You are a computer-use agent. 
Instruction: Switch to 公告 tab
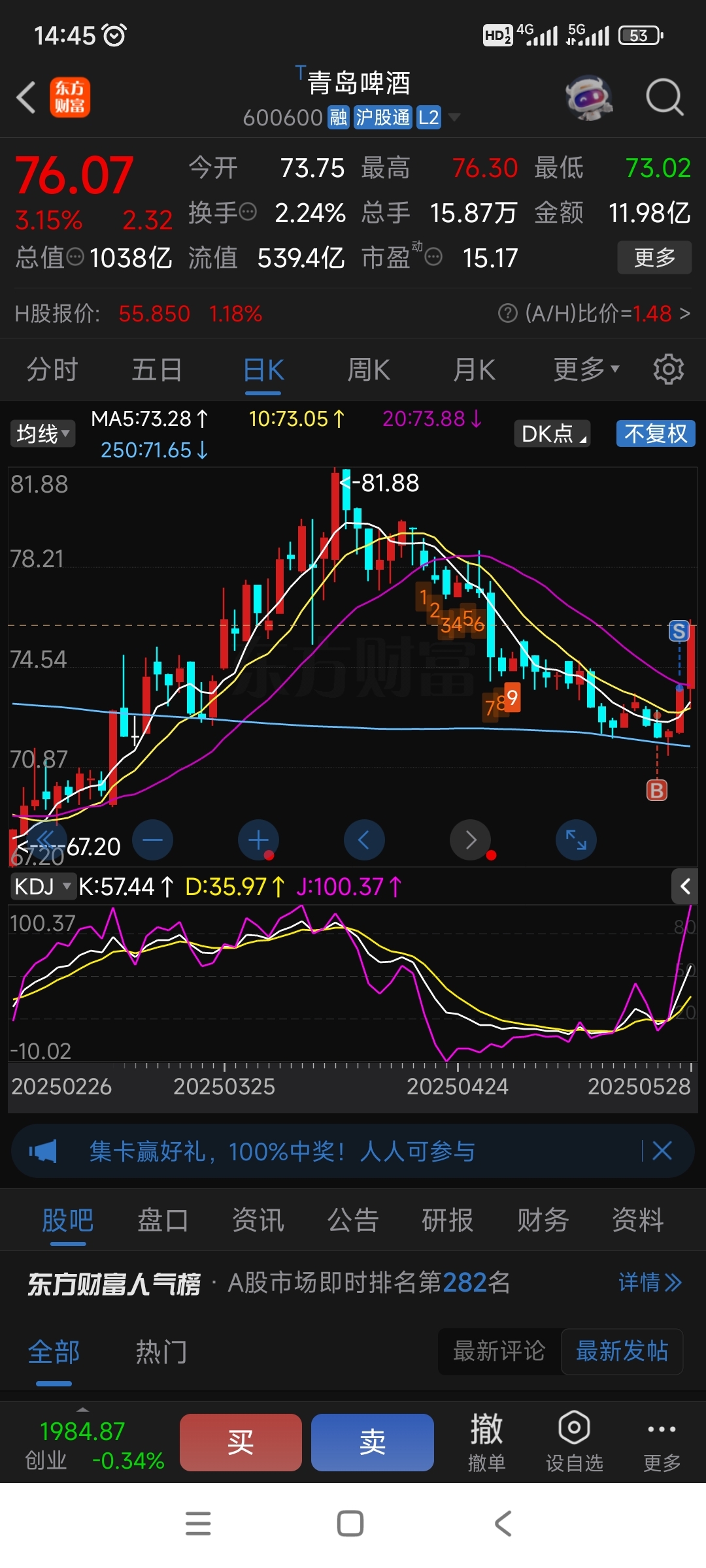(x=353, y=1220)
